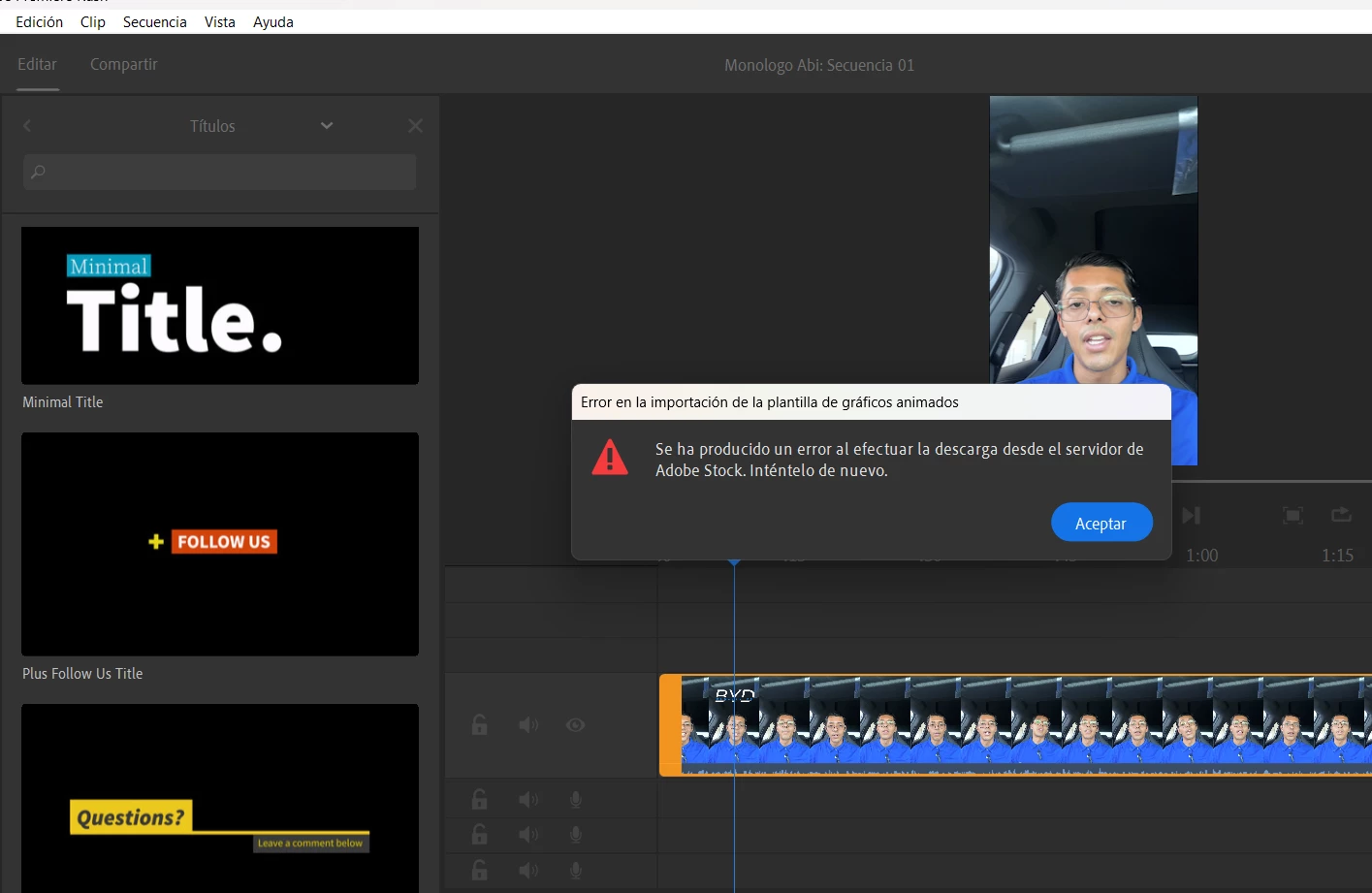Open the Clip menu

click(x=93, y=21)
